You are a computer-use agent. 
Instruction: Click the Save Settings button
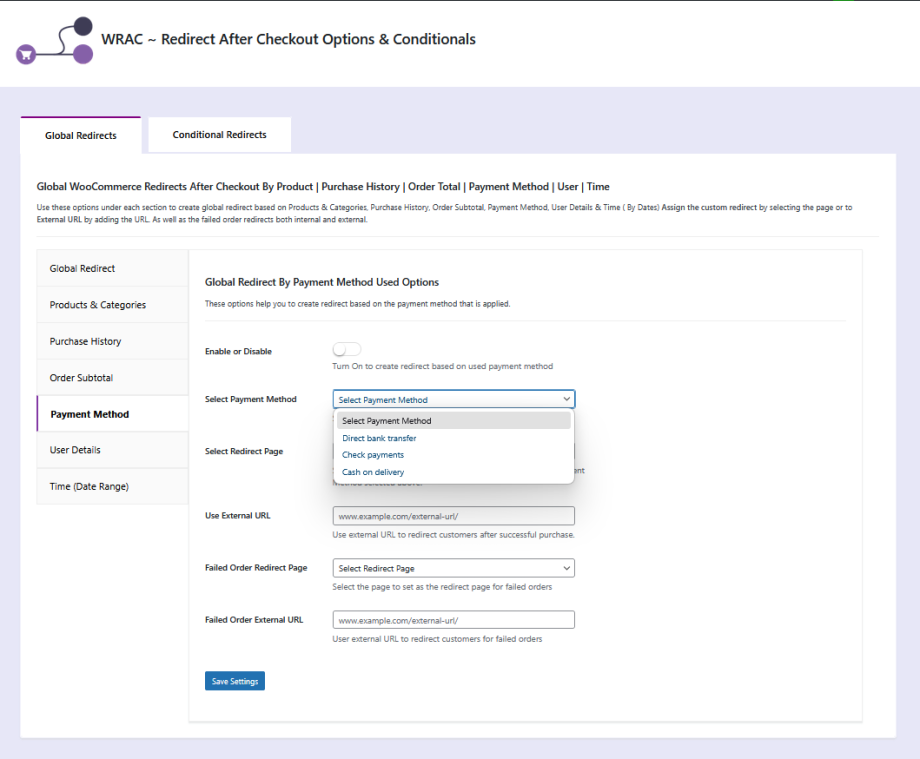[235, 681]
